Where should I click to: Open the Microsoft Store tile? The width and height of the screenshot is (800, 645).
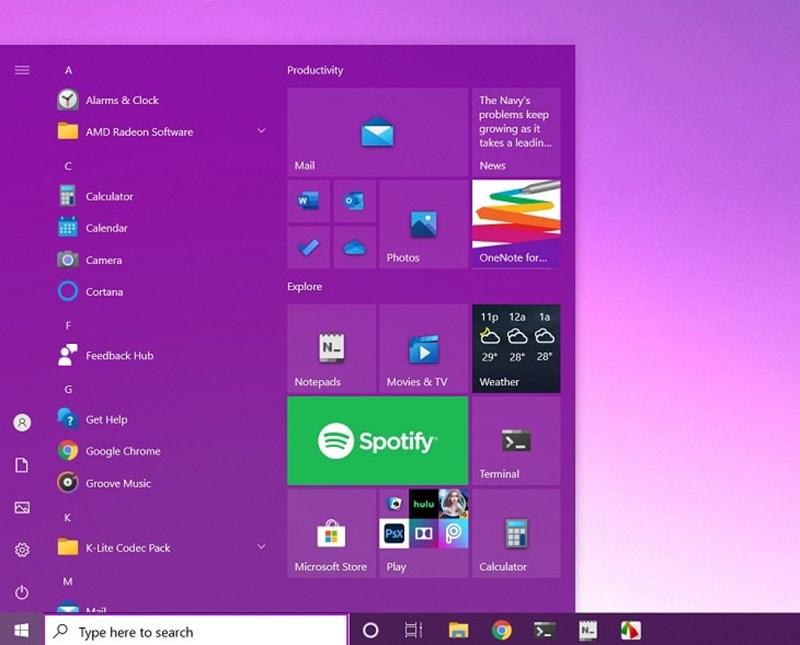(x=331, y=533)
